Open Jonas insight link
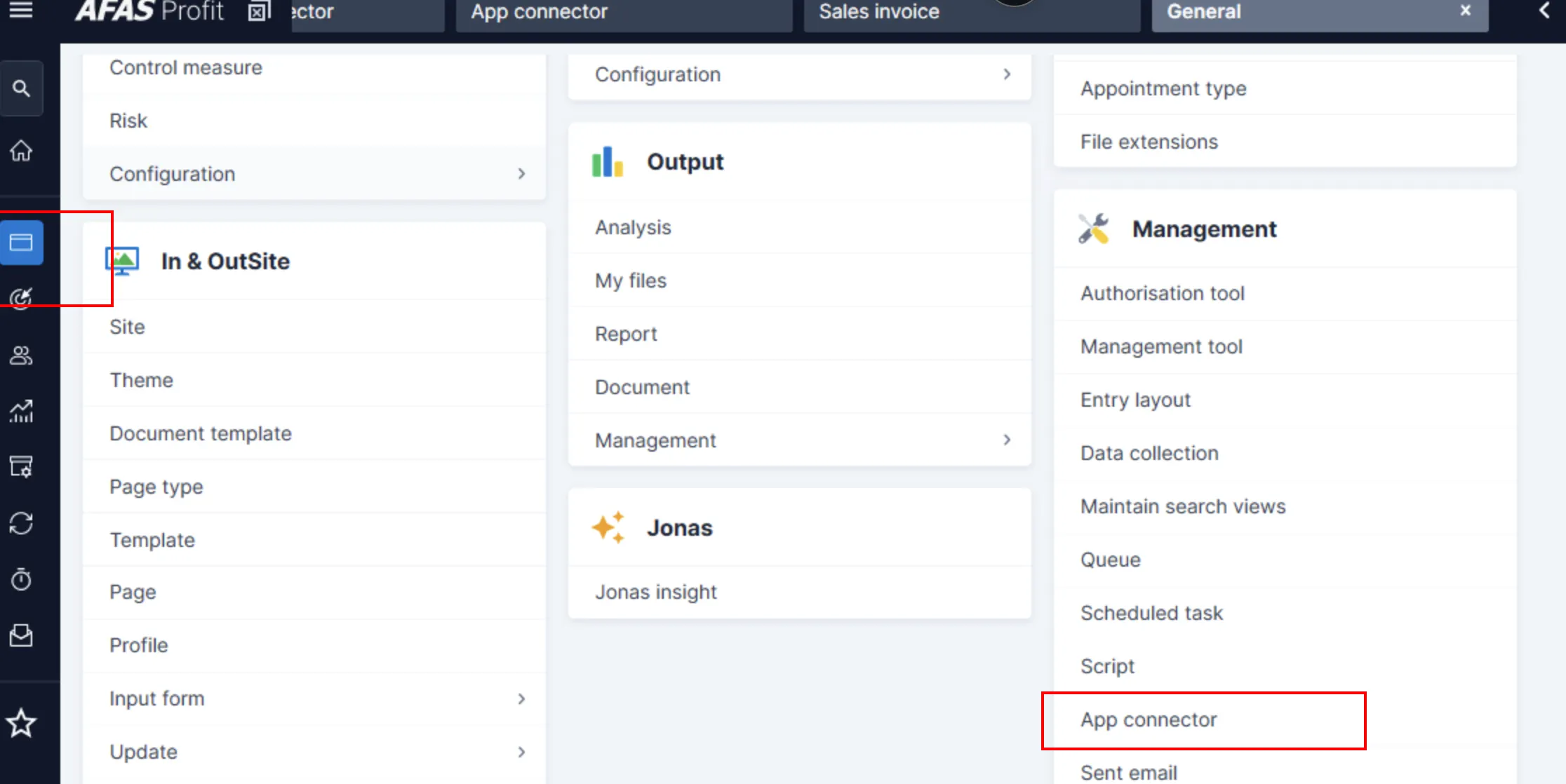1566x784 pixels. (x=655, y=593)
